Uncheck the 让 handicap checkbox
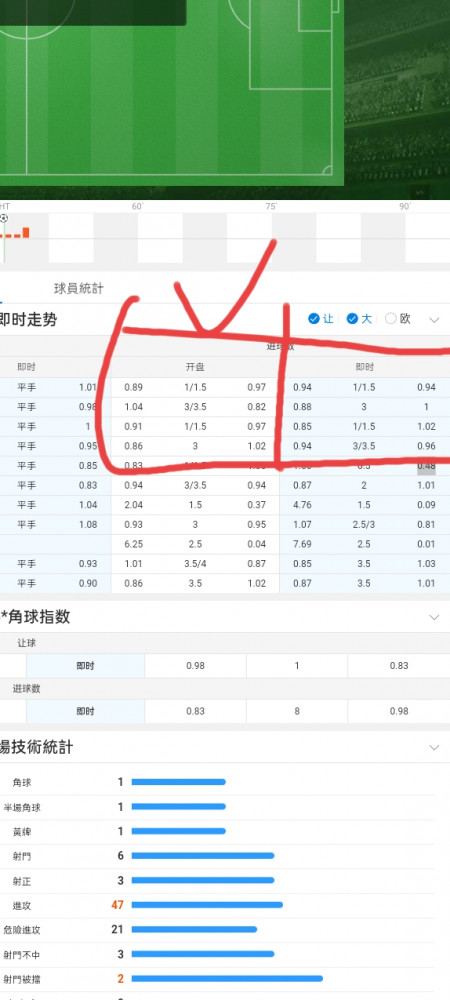450x1000 pixels. (314, 319)
